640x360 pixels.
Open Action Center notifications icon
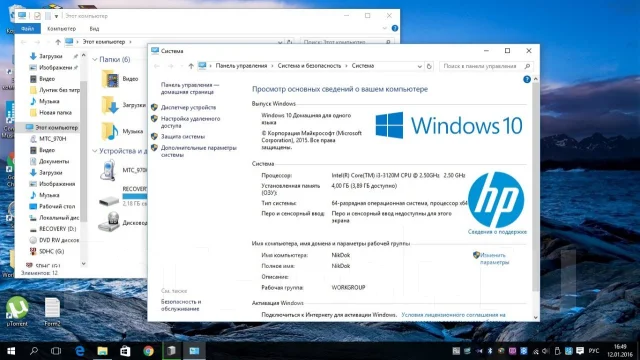pyautogui.click(x=580, y=351)
